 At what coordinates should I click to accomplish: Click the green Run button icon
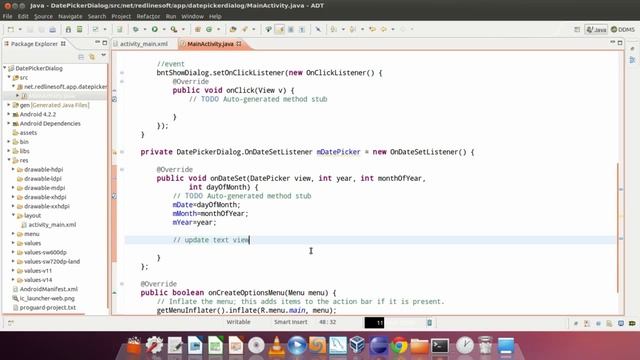pyautogui.click(x=155, y=29)
